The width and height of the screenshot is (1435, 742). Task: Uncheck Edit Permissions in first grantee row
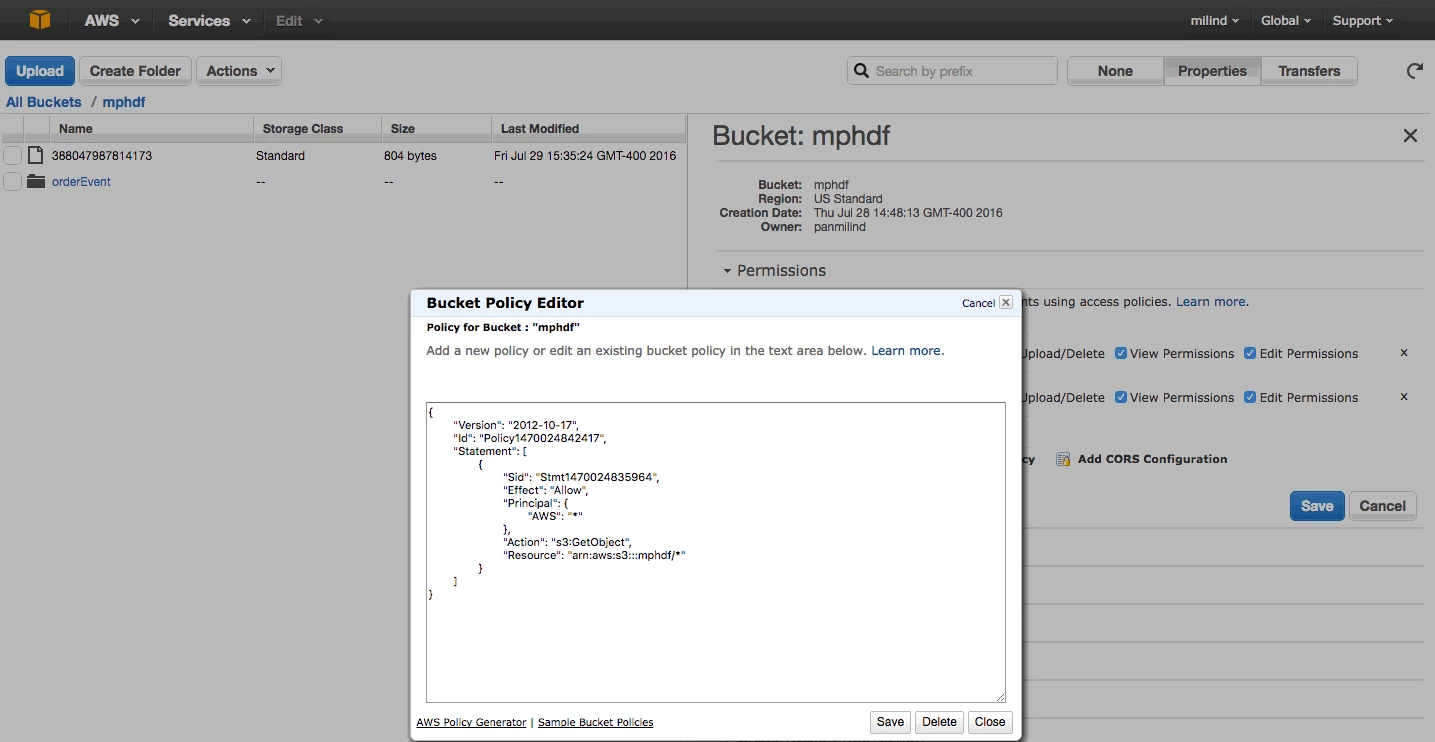1250,353
